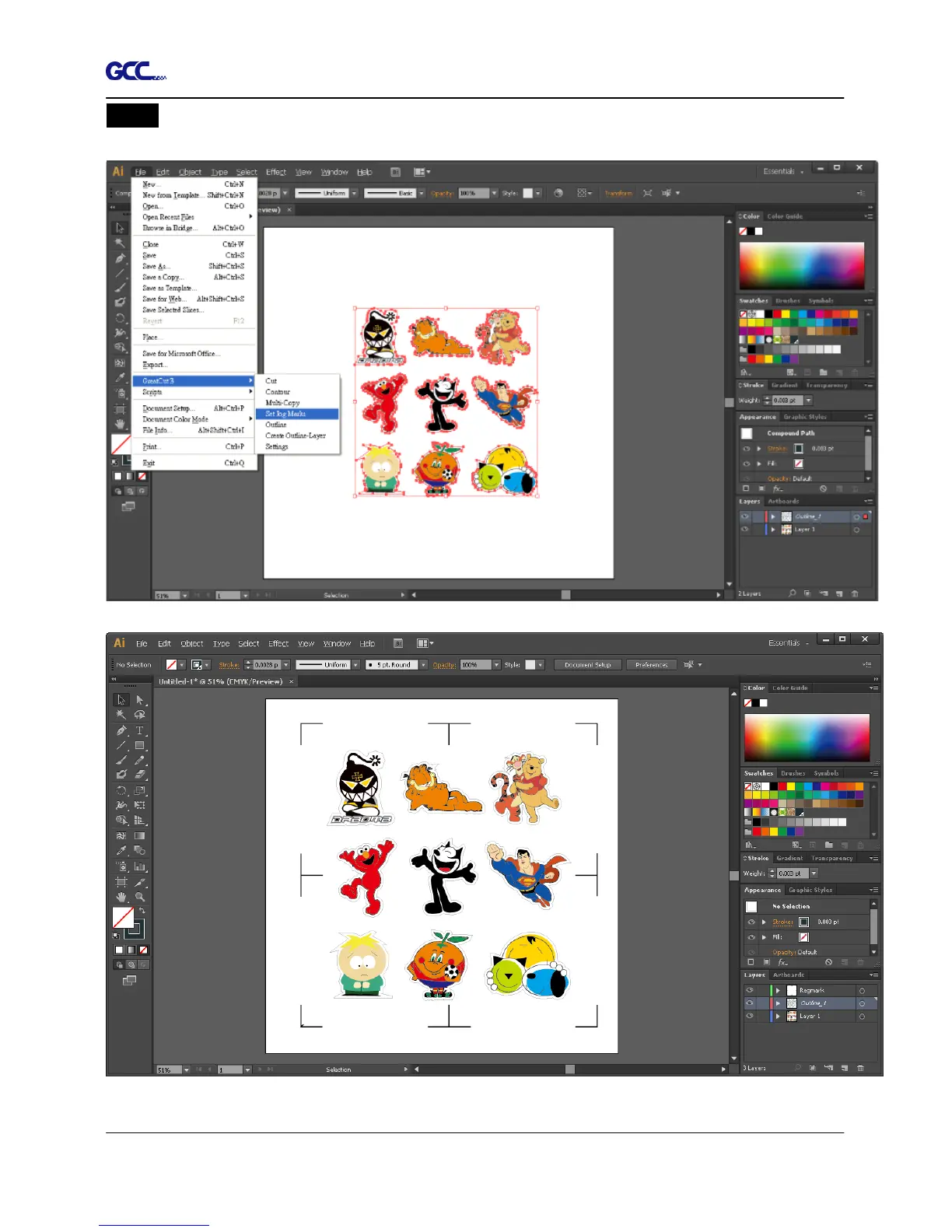Image resolution: width=952 pixels, height=1232 pixels.
Task: Select the Scale tool in lower screenshot
Action: [x=140, y=790]
